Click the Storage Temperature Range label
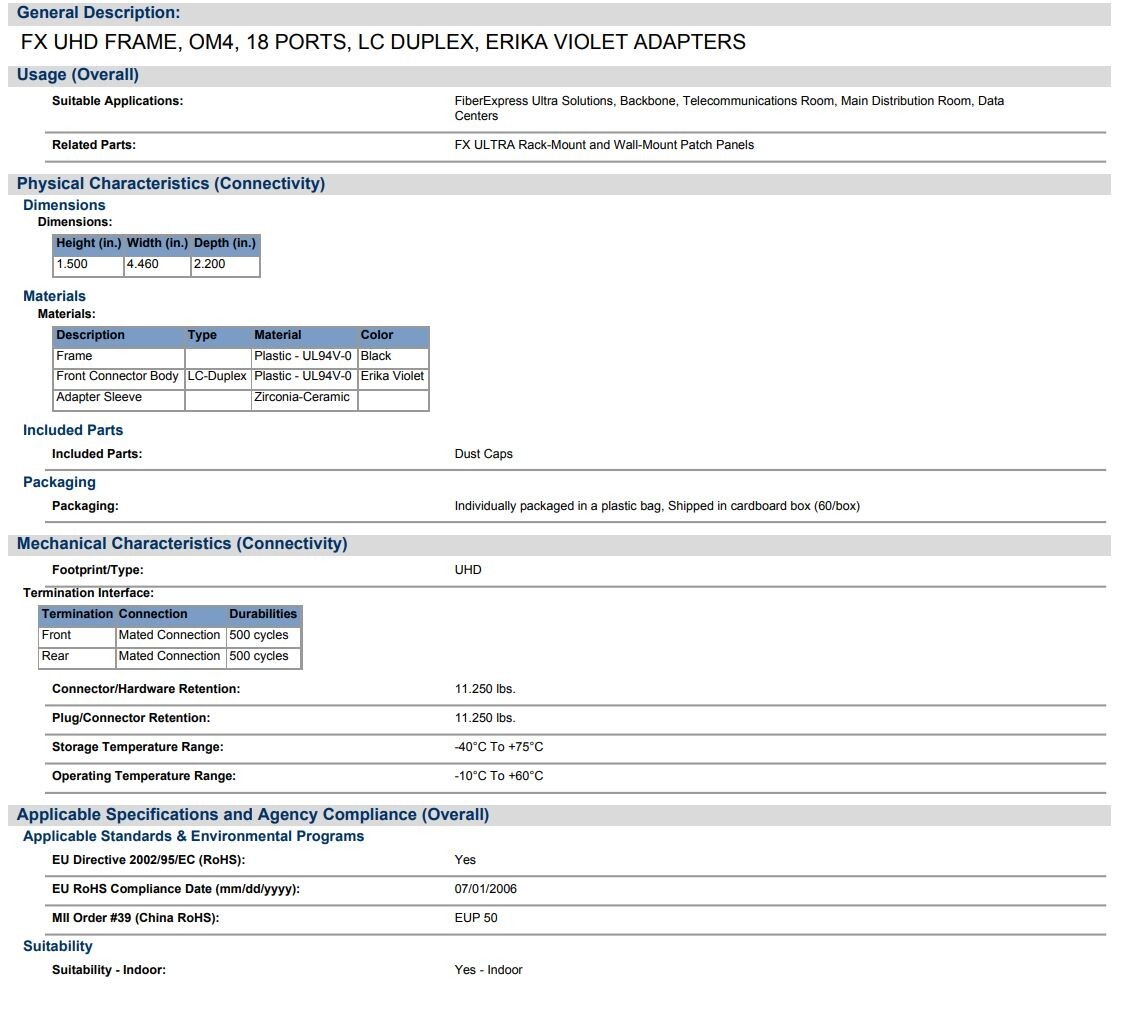Image resolution: width=1121 pixels, height=1023 pixels. coord(137,748)
